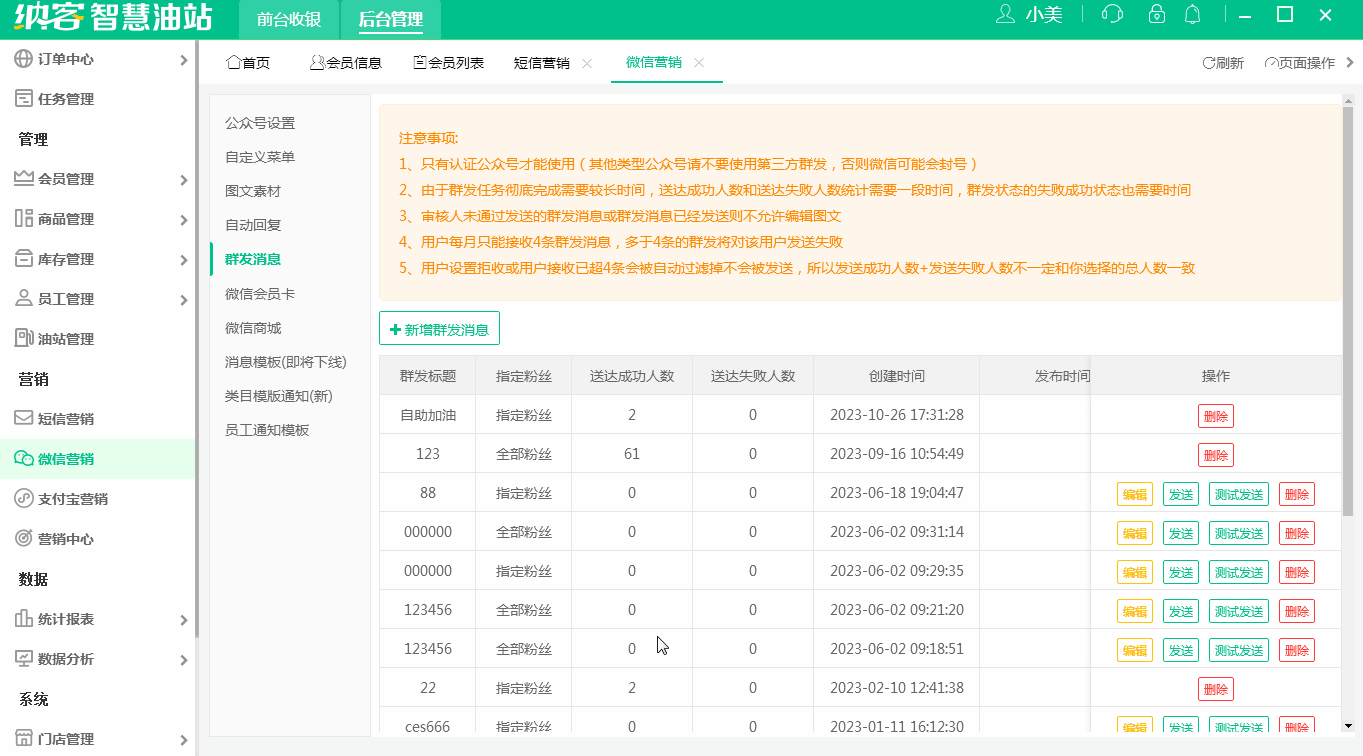Open the customer service headset icon
The image size is (1363, 756).
1110,15
